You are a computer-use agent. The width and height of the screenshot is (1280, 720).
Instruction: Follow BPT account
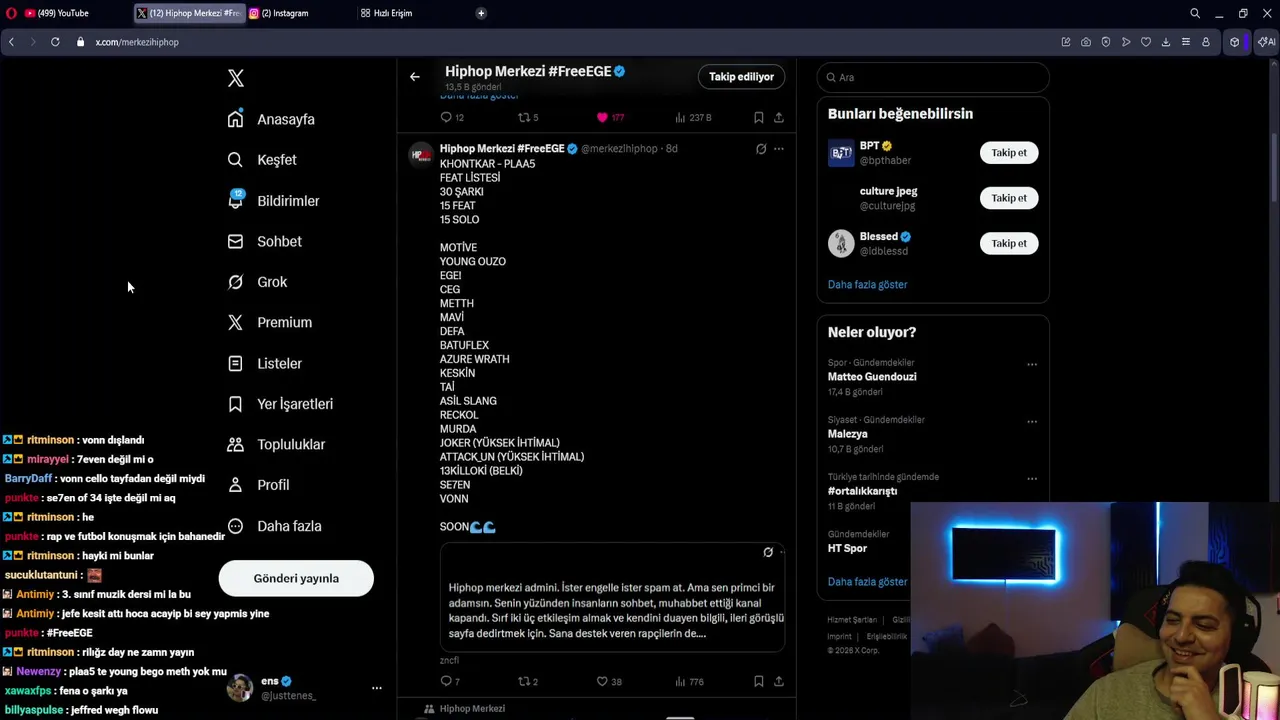point(1009,153)
